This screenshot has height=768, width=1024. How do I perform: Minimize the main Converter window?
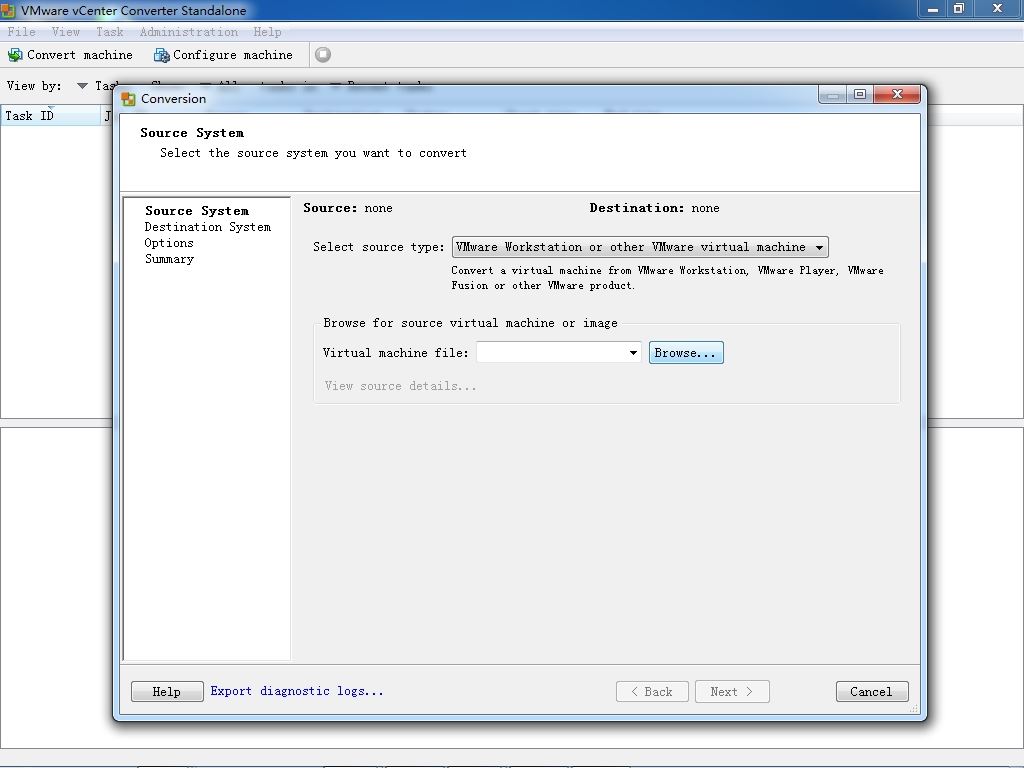(933, 8)
